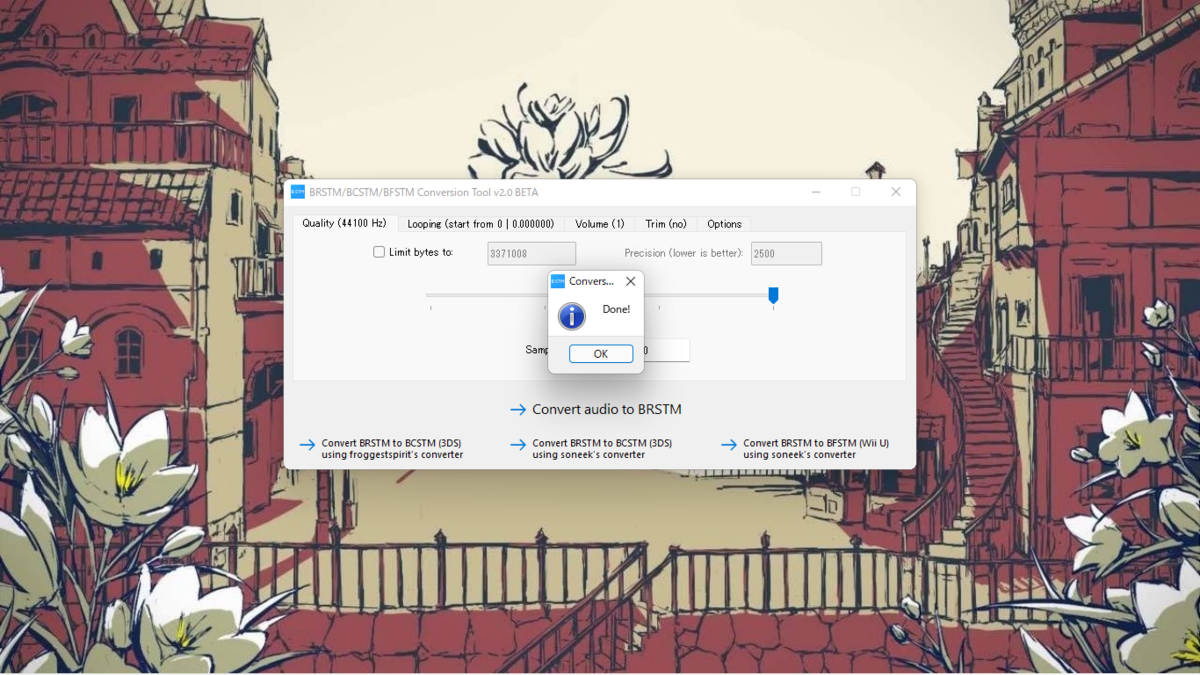Click the Conversion dialog title icon
Screen dimensions: 1200x675
pyautogui.click(x=558, y=282)
